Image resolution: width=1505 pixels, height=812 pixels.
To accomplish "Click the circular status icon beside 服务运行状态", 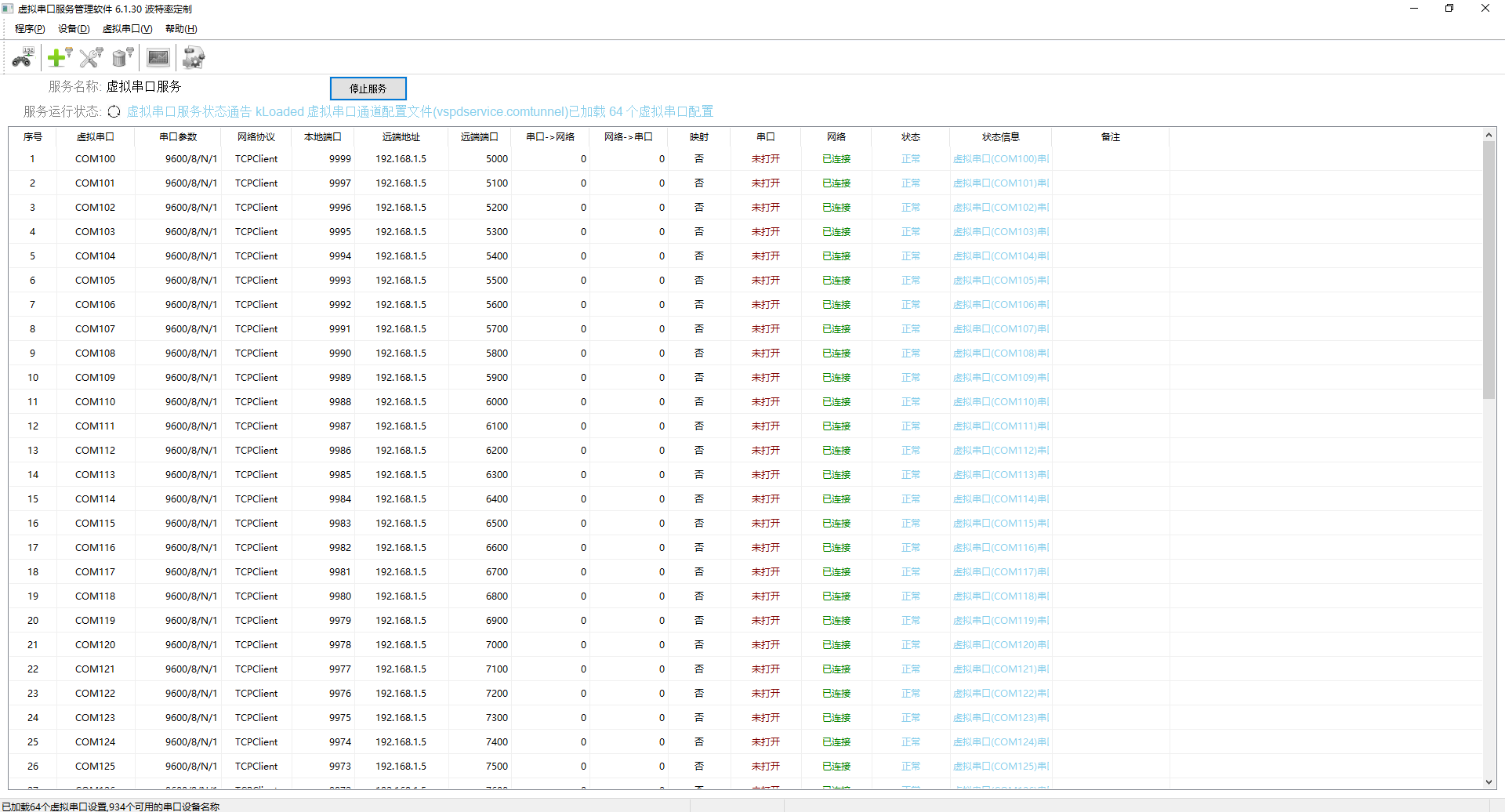I will click(114, 112).
